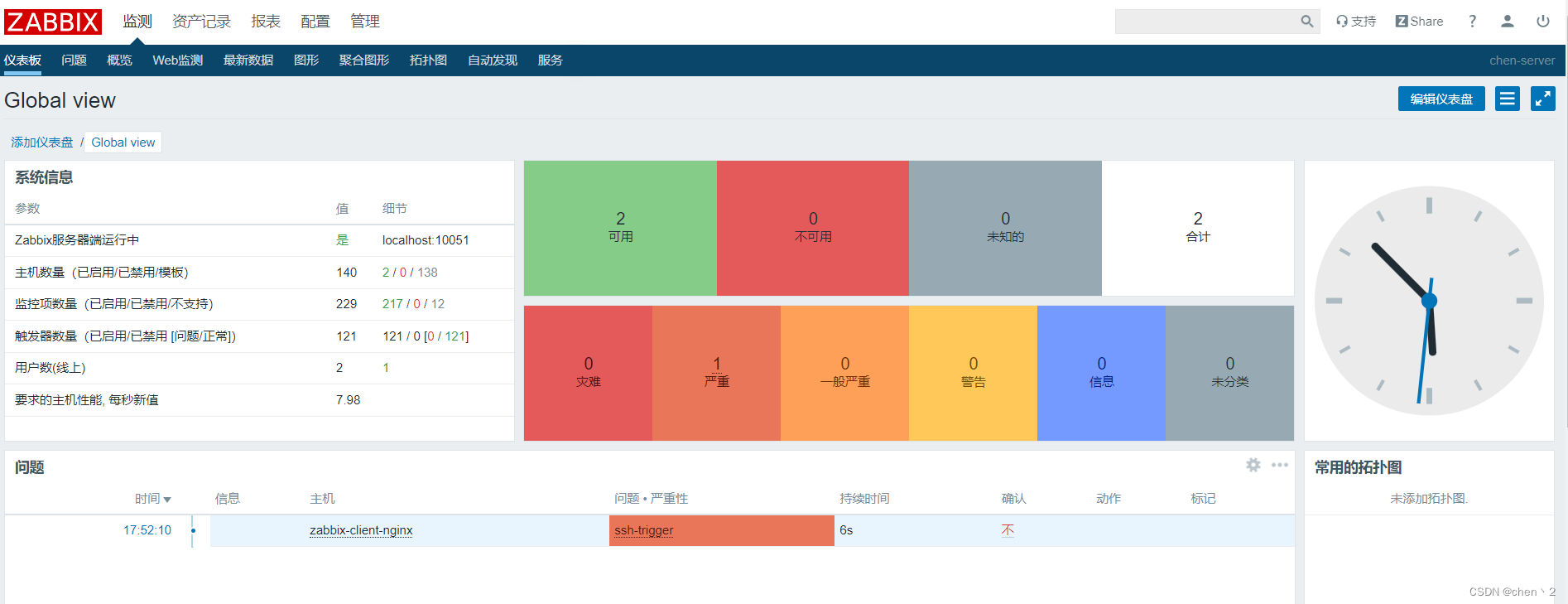Open the 配置 top menu
This screenshot has height=604, width=1568.
click(315, 22)
